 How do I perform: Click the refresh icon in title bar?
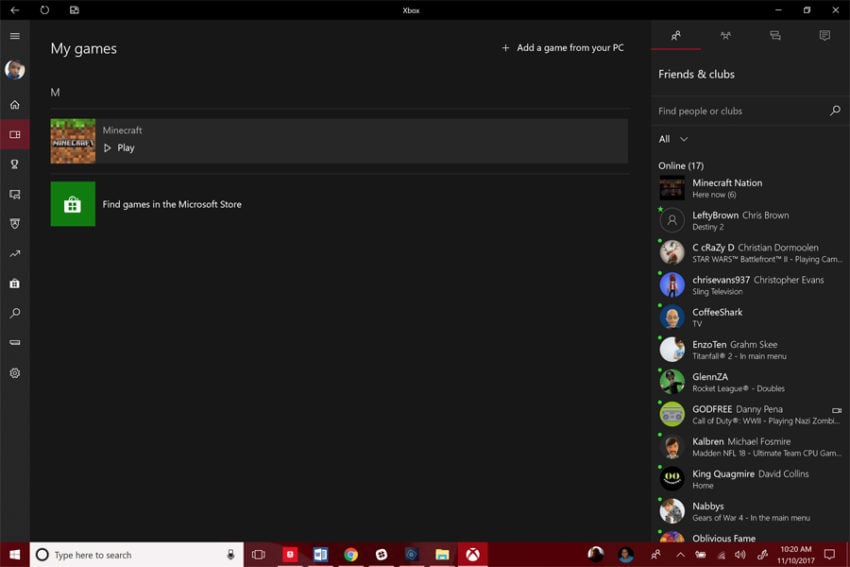[x=44, y=10]
